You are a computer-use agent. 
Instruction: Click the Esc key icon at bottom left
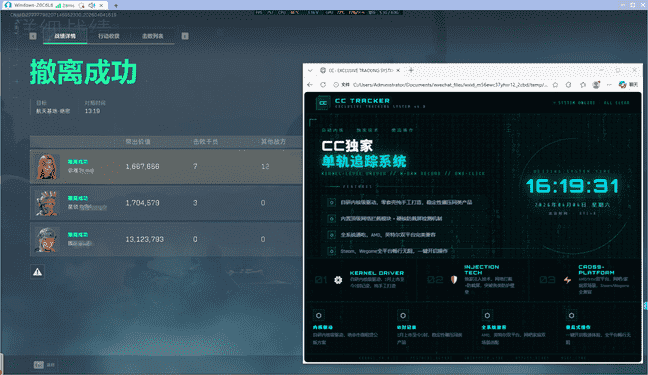pos(38,365)
